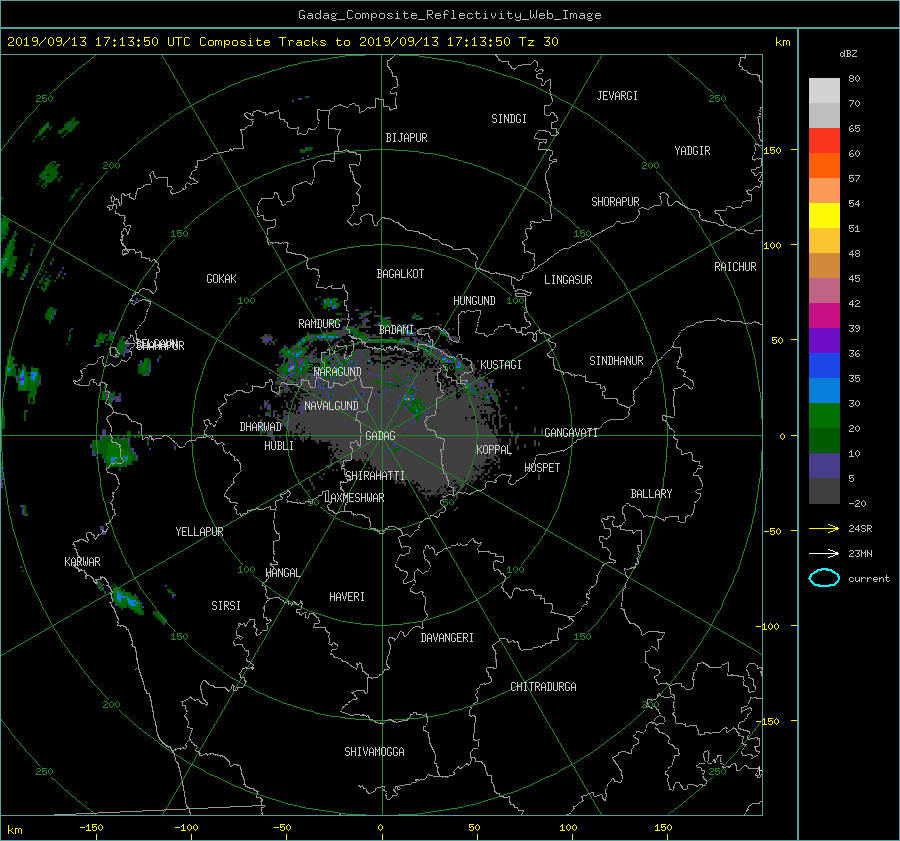Click the cyan 'current' ellipse legend symbol
The width and height of the screenshot is (900, 841).
(824, 578)
